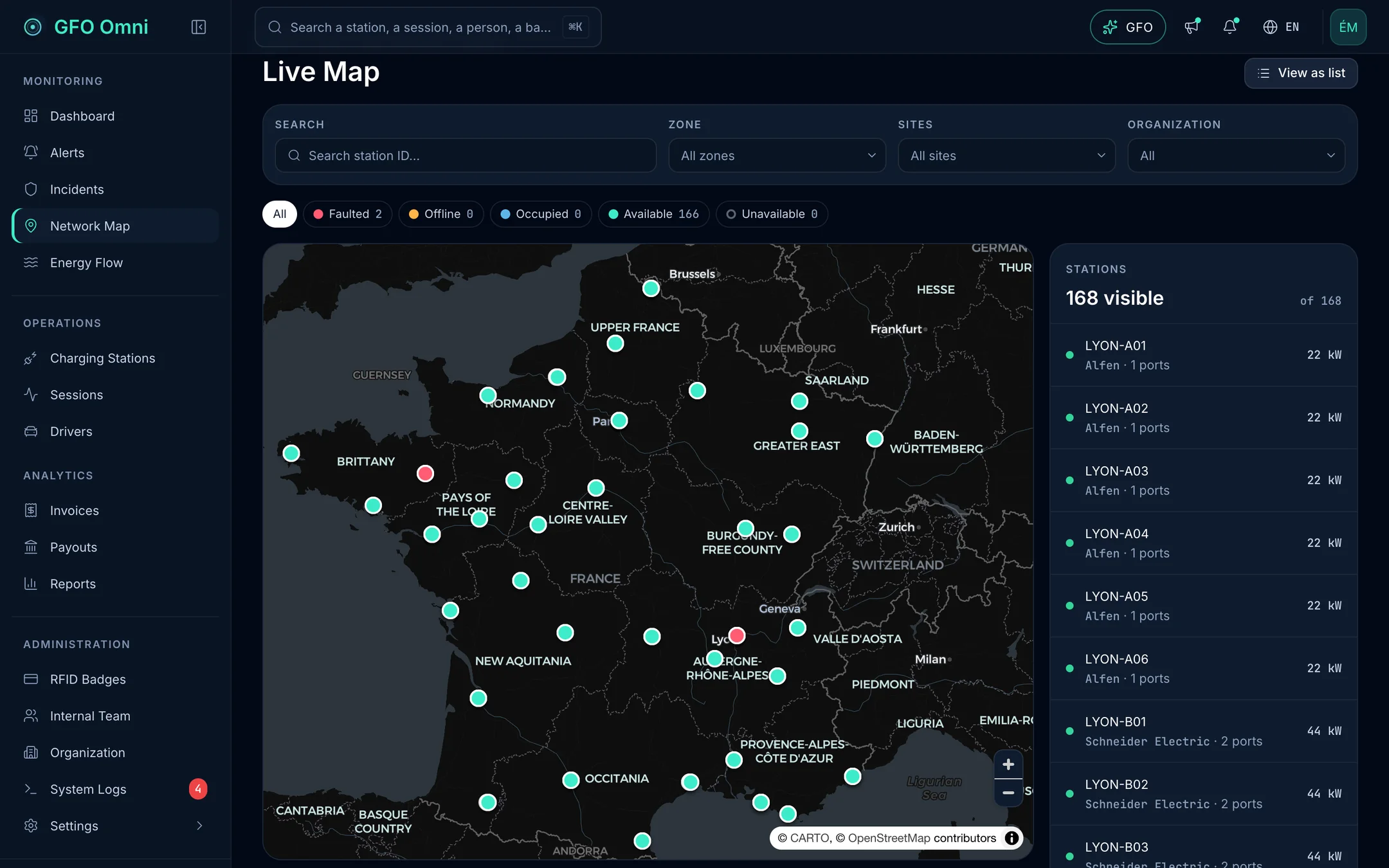
Task: Filter stations by Available status
Action: pos(653,214)
